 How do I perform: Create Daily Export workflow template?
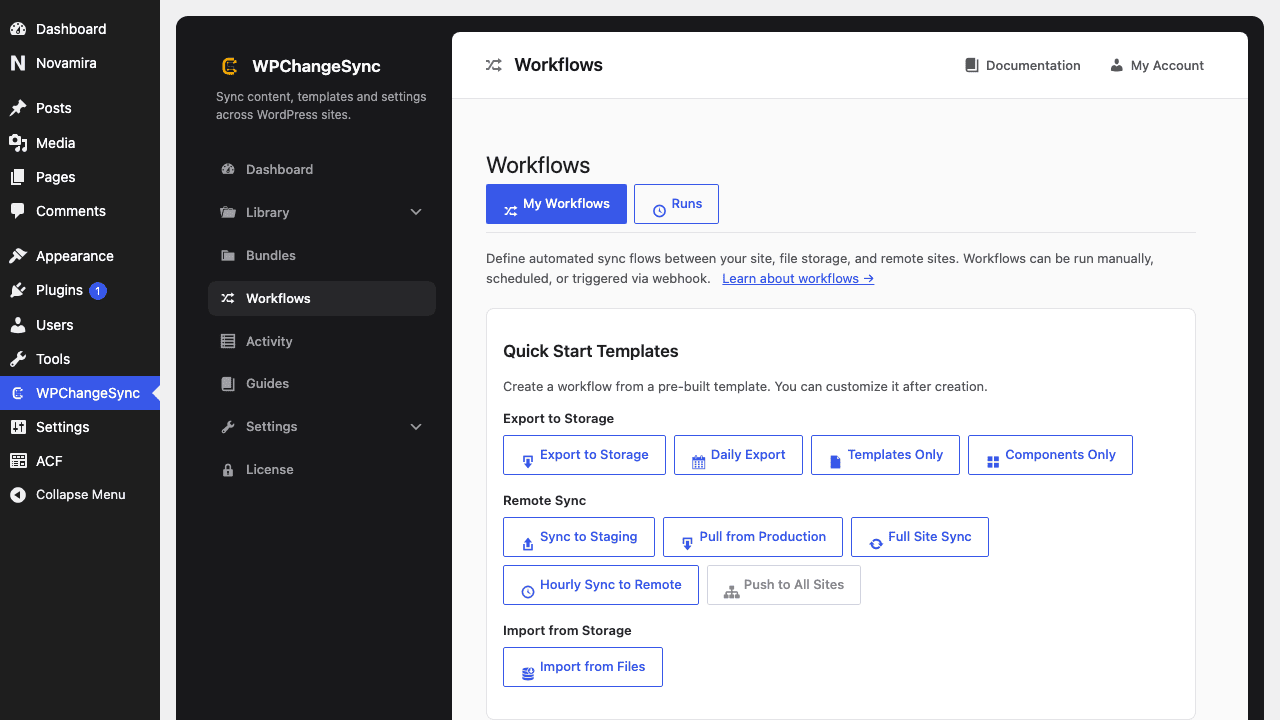point(738,455)
